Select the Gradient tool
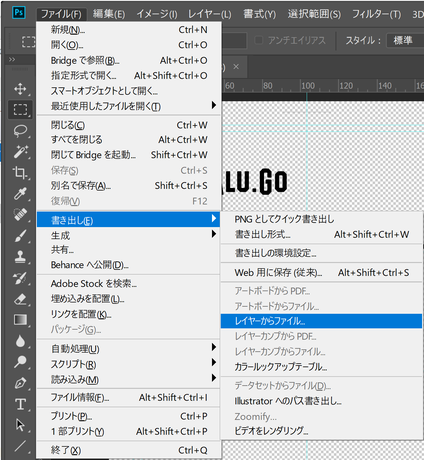Viewport: 424px width, 460px height. pos(20,320)
